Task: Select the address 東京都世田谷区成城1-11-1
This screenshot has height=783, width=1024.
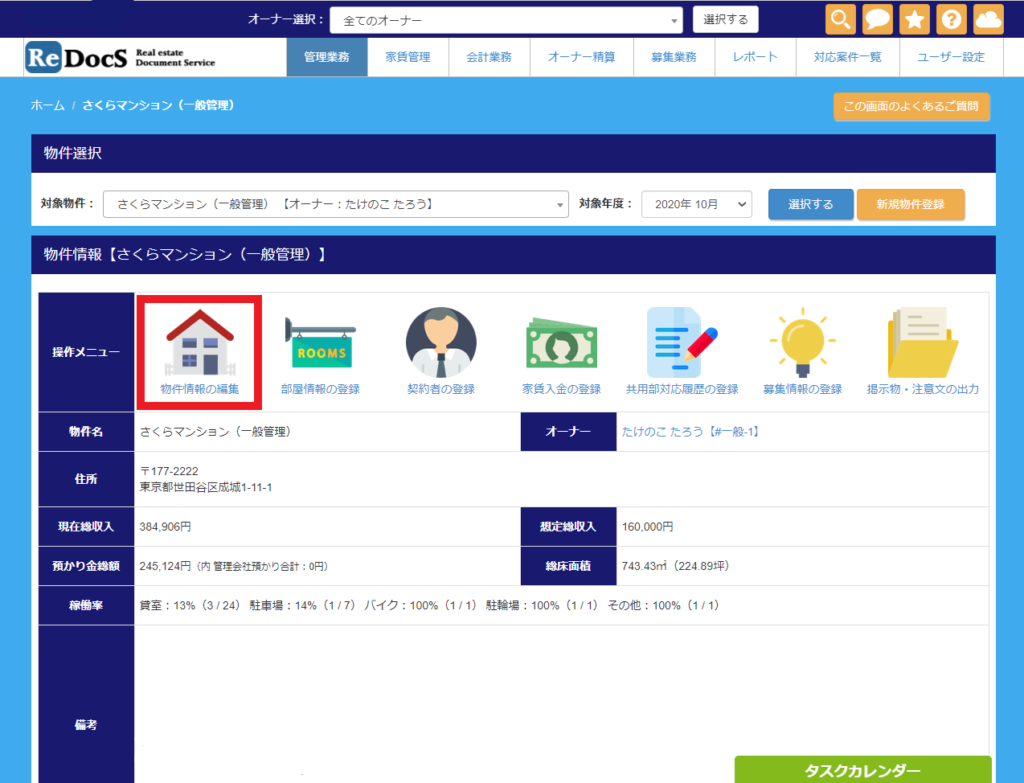Action: (206, 487)
